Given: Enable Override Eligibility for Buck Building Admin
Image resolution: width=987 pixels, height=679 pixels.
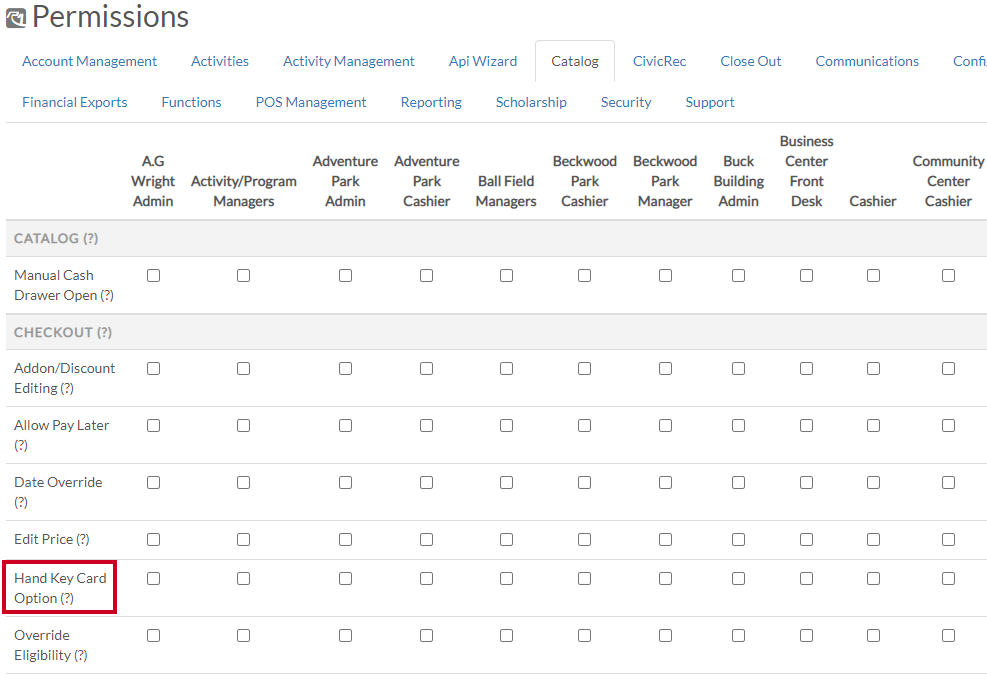Looking at the screenshot, I should (x=738, y=636).
